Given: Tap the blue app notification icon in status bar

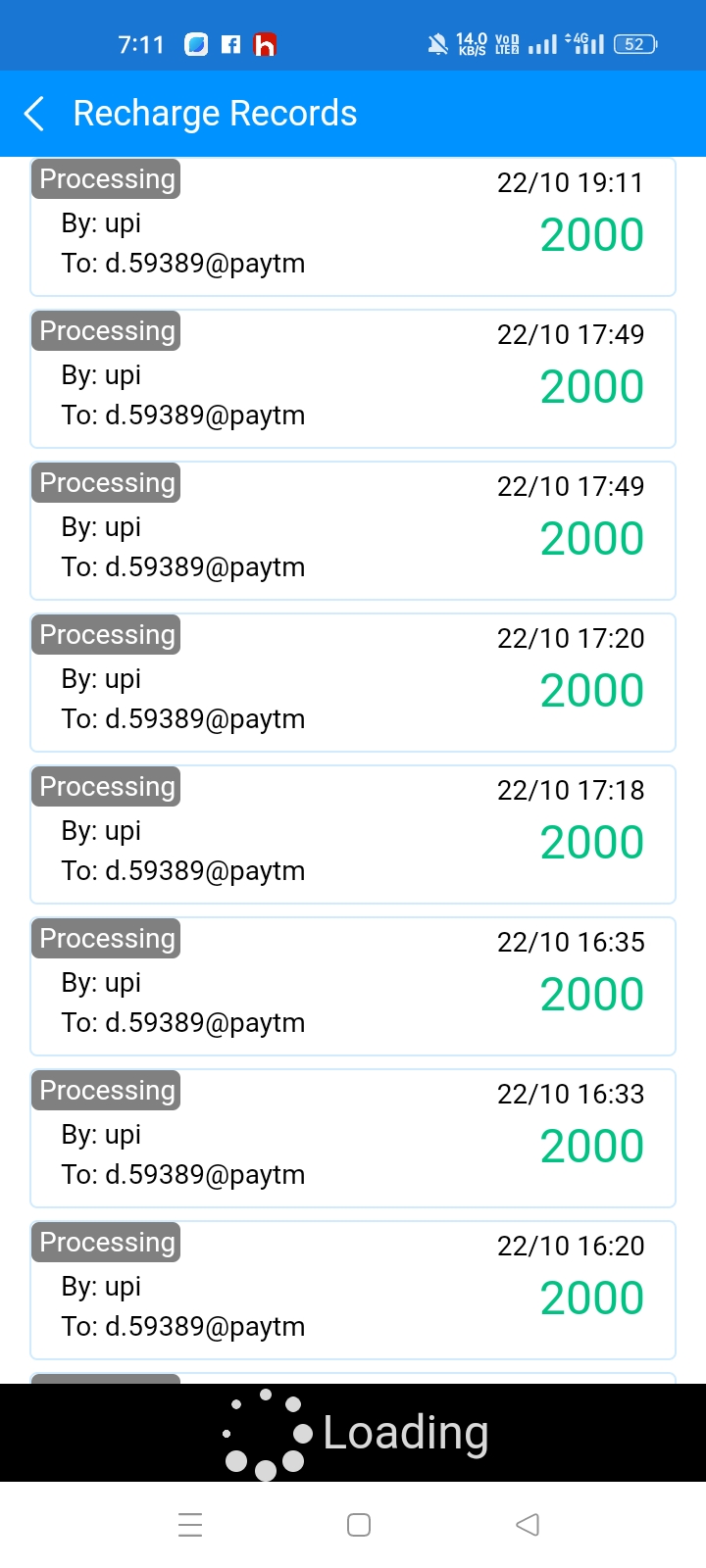Looking at the screenshot, I should 196,44.
